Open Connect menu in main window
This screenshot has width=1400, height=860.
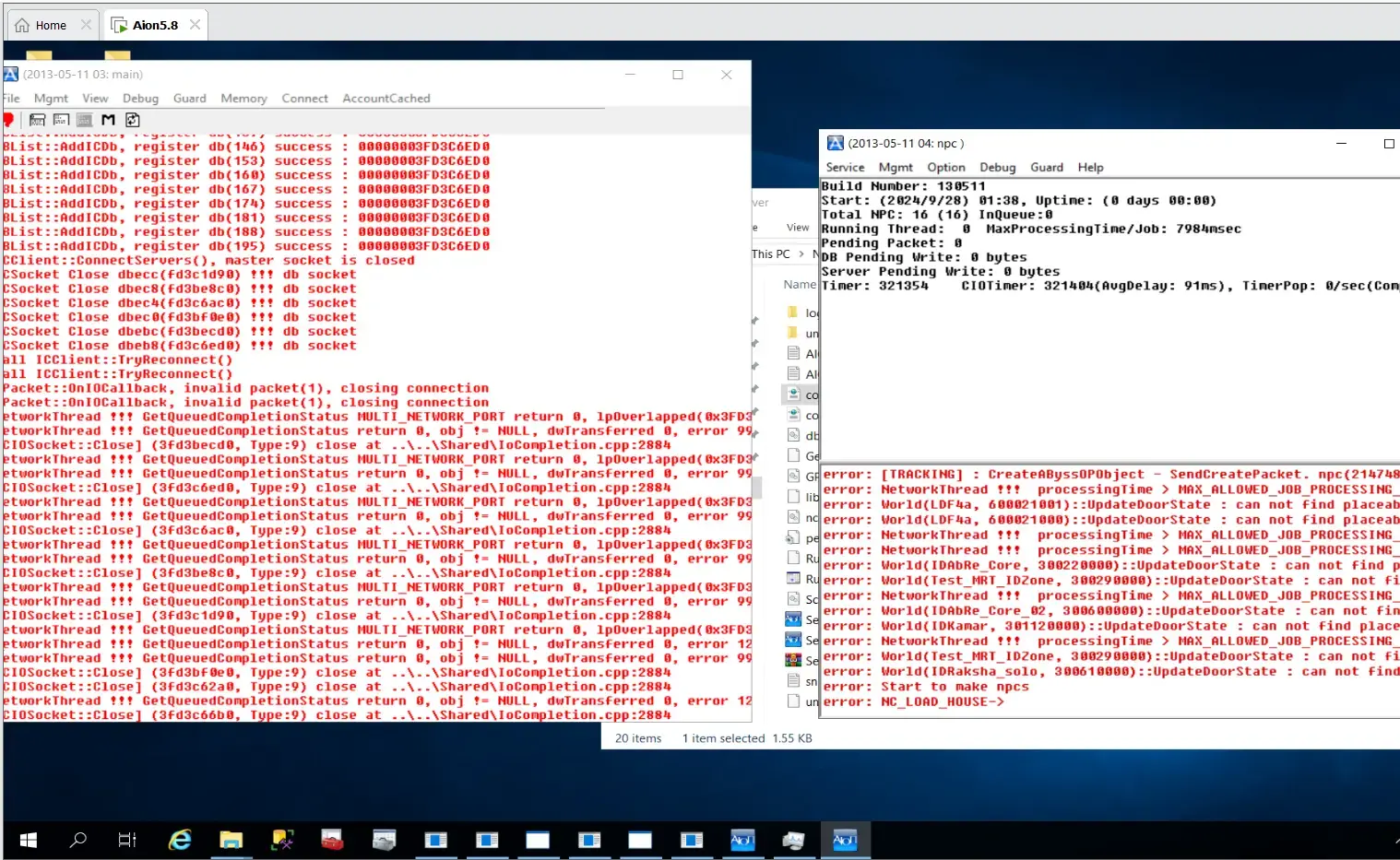(304, 98)
